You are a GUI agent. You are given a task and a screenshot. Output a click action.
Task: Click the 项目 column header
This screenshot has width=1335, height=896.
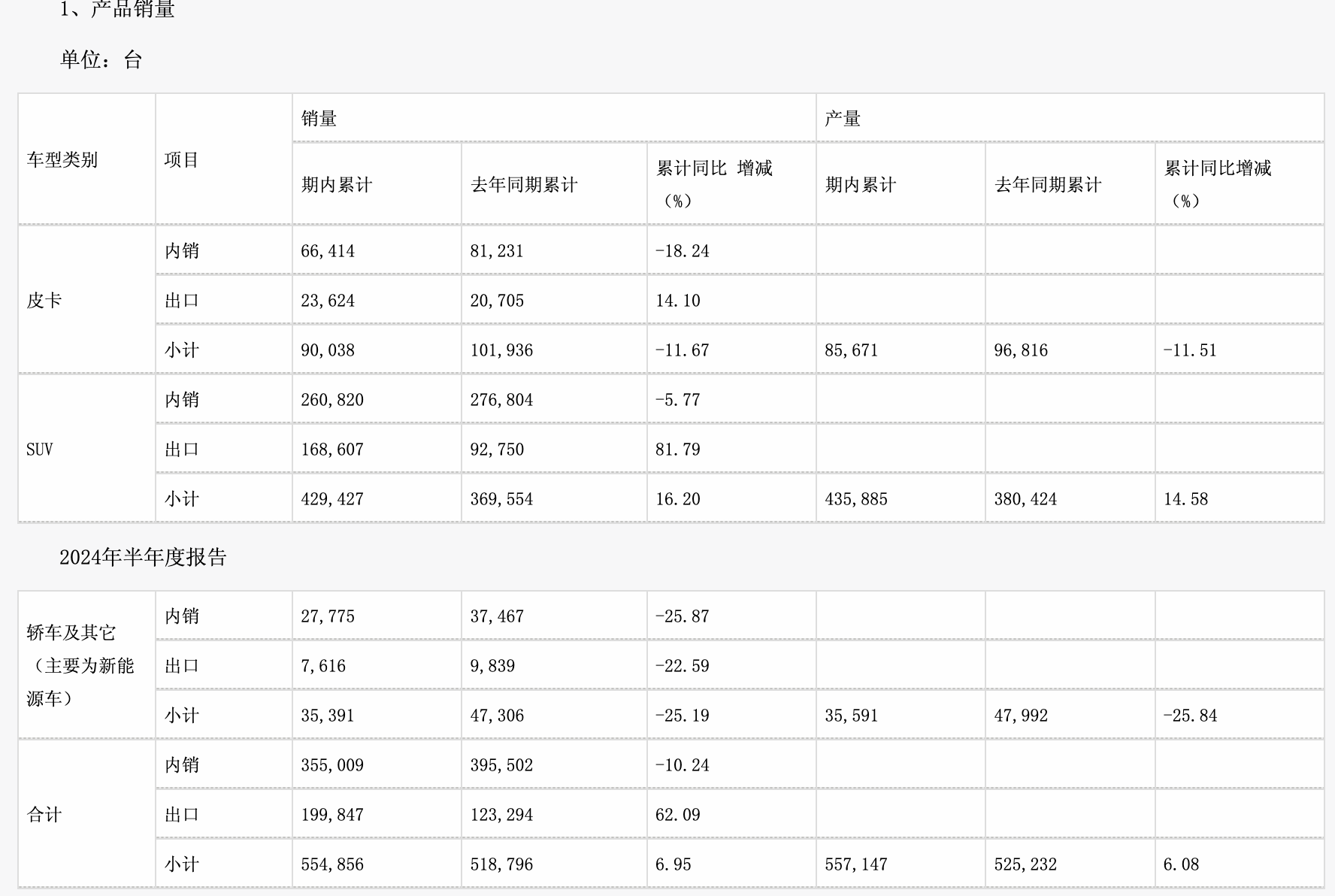pyautogui.click(x=182, y=160)
